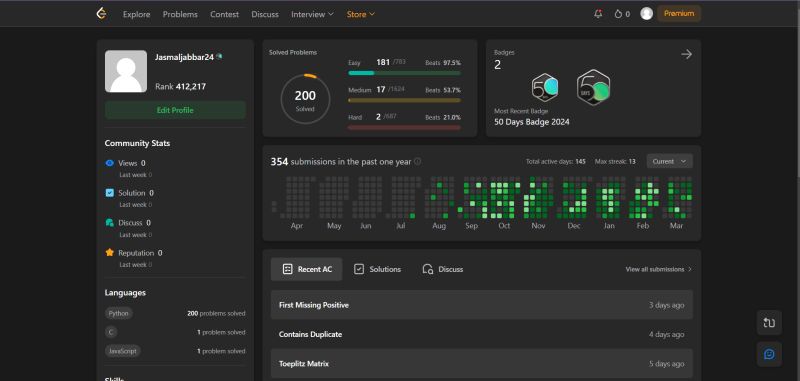Open the notifications bell icon
800x381 pixels.
tap(598, 14)
